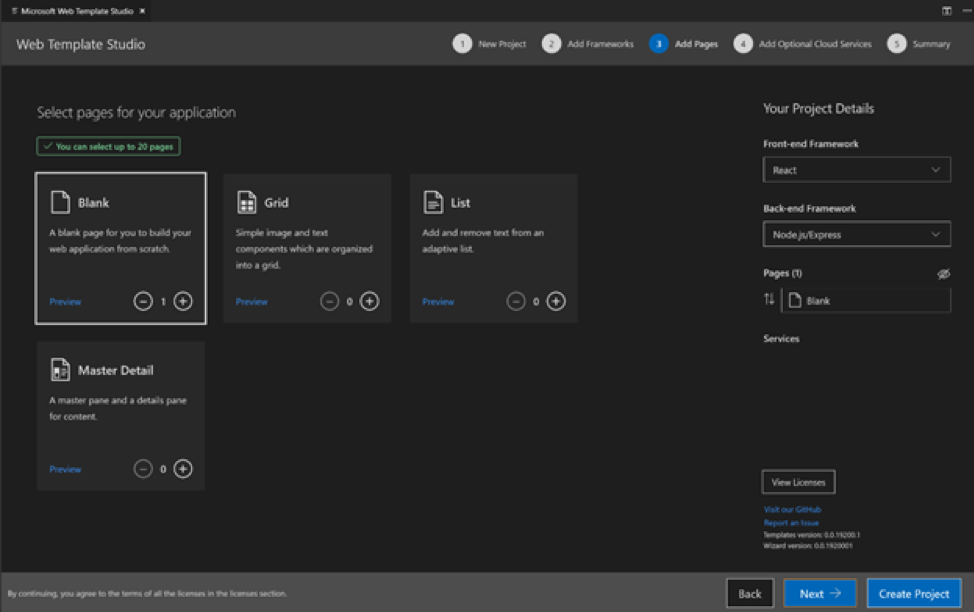Screen dimensions: 974x612
Task: Select step 3 Add Pages
Action: (683, 43)
